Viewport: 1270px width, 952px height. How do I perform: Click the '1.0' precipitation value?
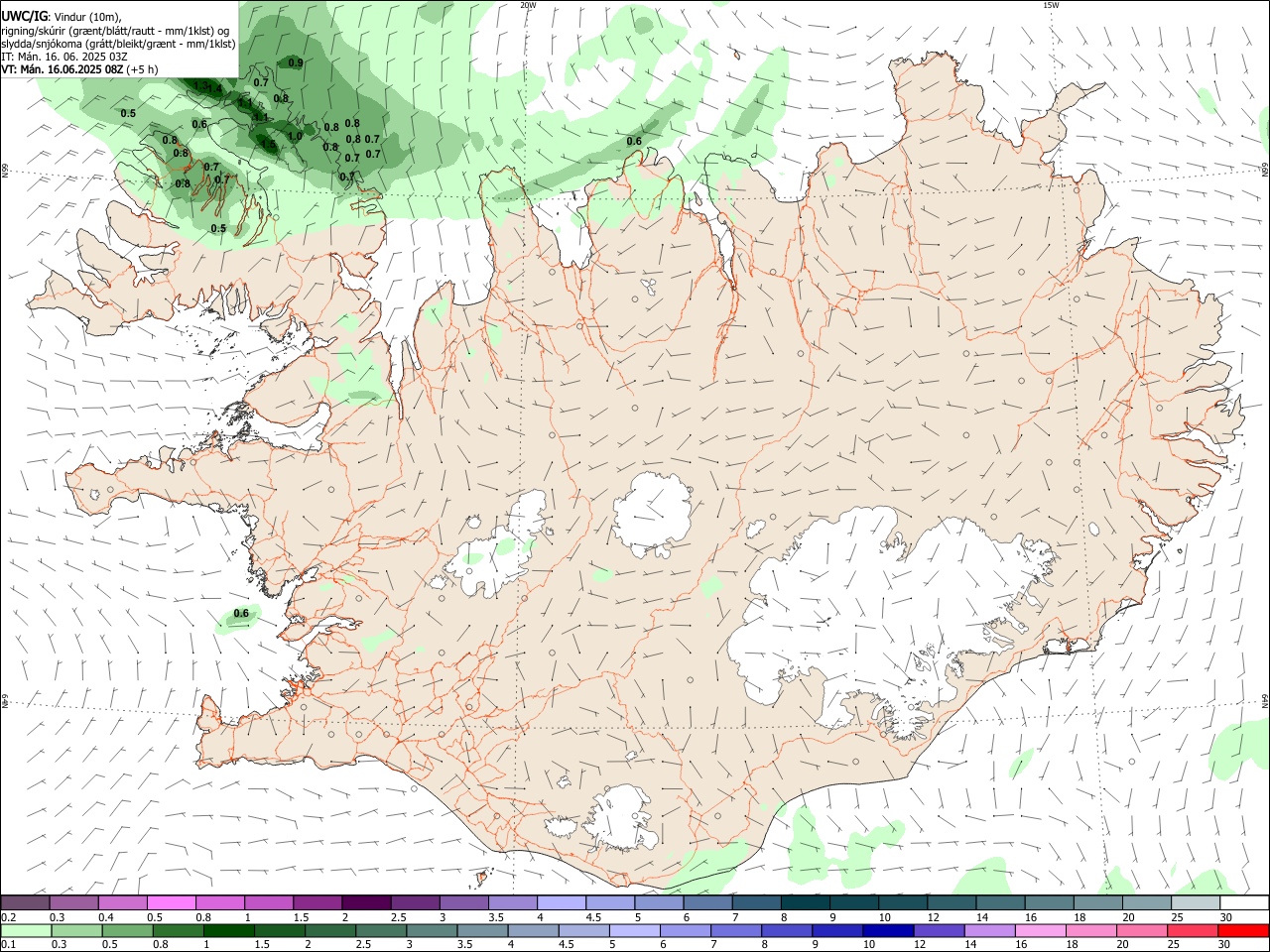click(295, 136)
